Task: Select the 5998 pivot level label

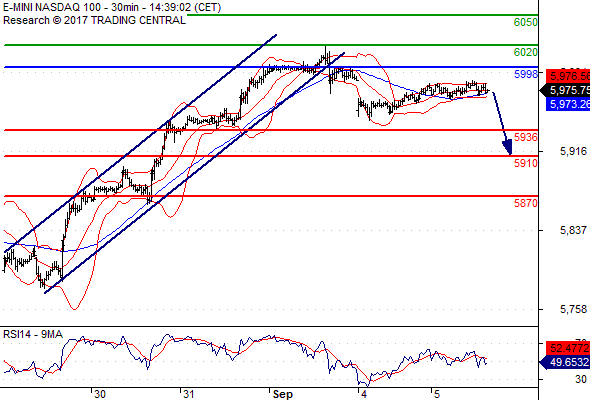Action: [526, 74]
